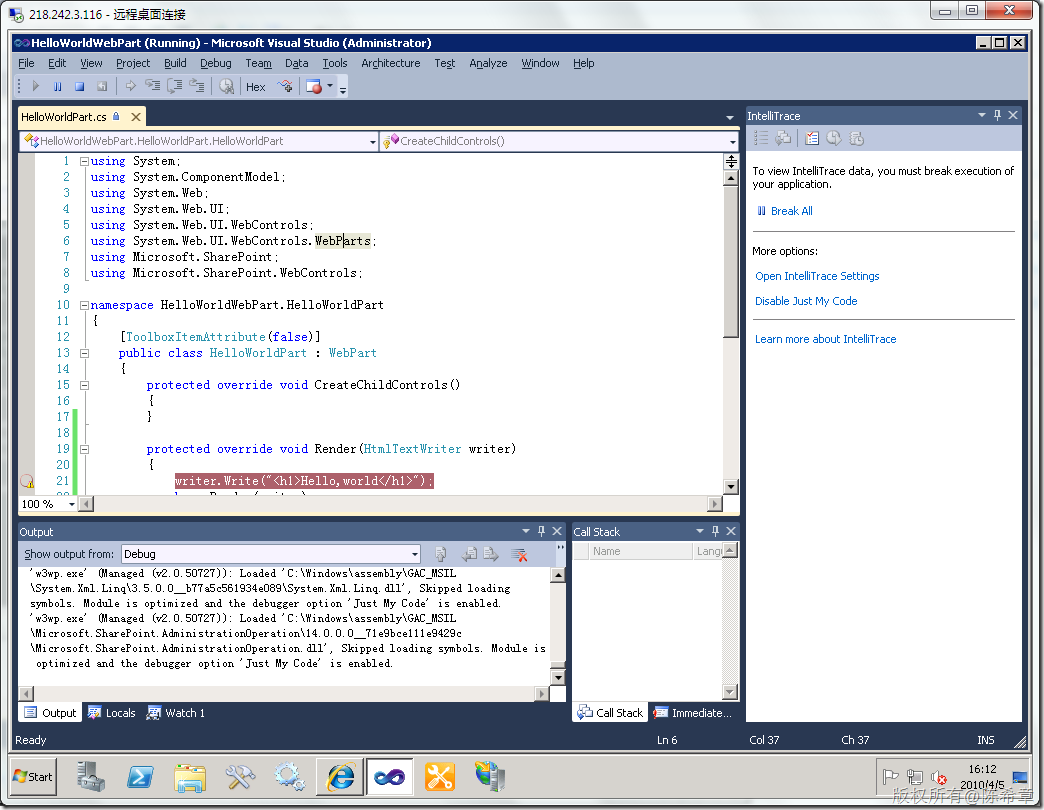Click the Show Next Statement arrow icon

(130, 86)
